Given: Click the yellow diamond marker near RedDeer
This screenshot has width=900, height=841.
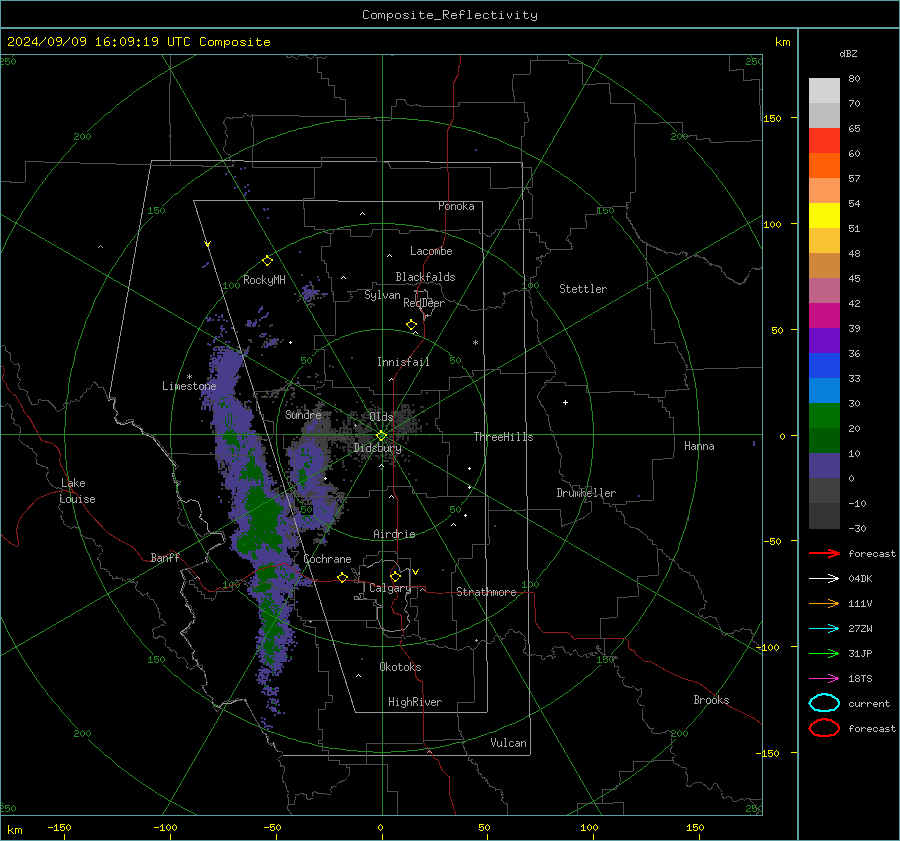Looking at the screenshot, I should (x=412, y=325).
